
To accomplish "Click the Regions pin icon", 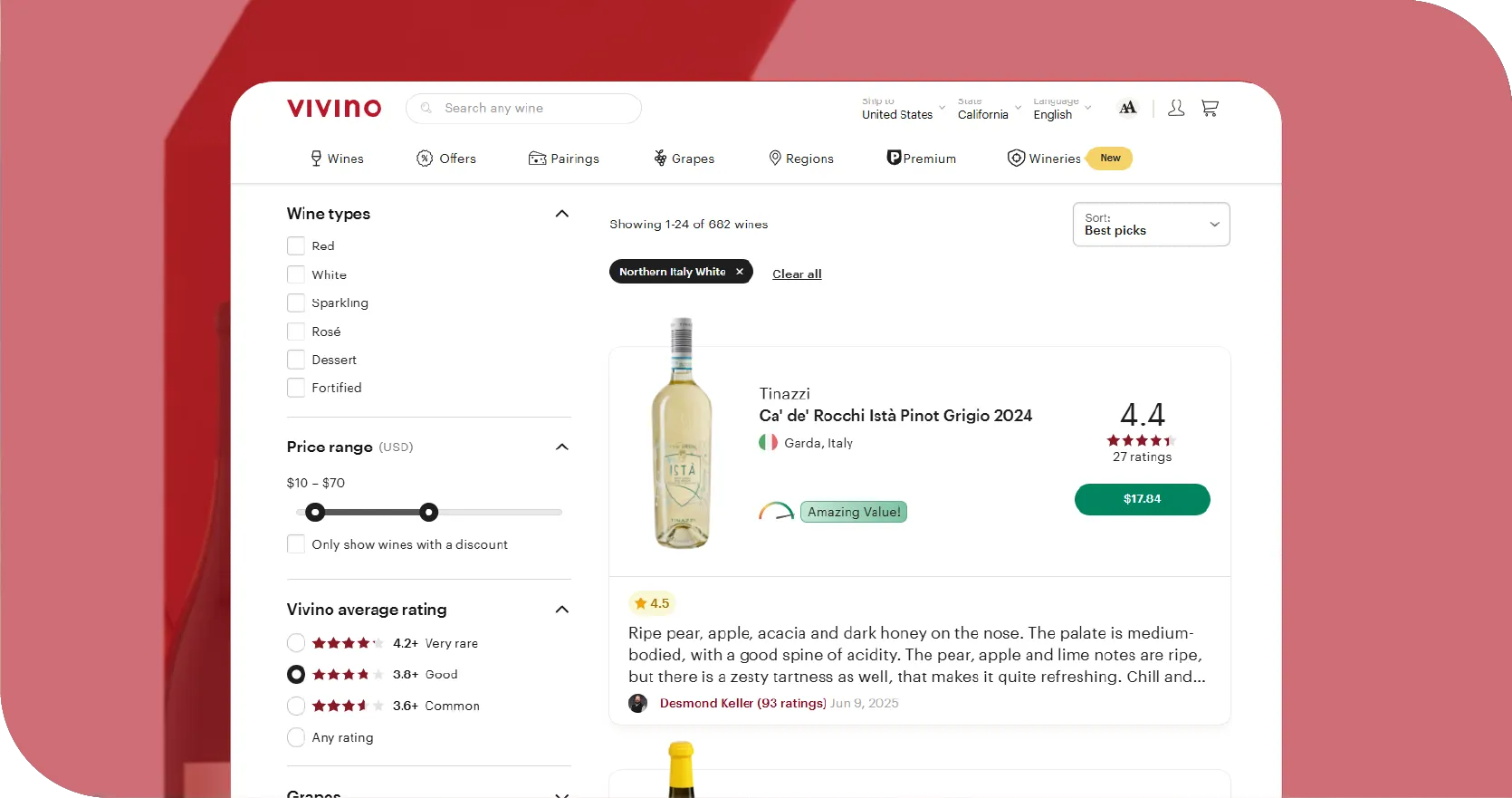I will [775, 158].
